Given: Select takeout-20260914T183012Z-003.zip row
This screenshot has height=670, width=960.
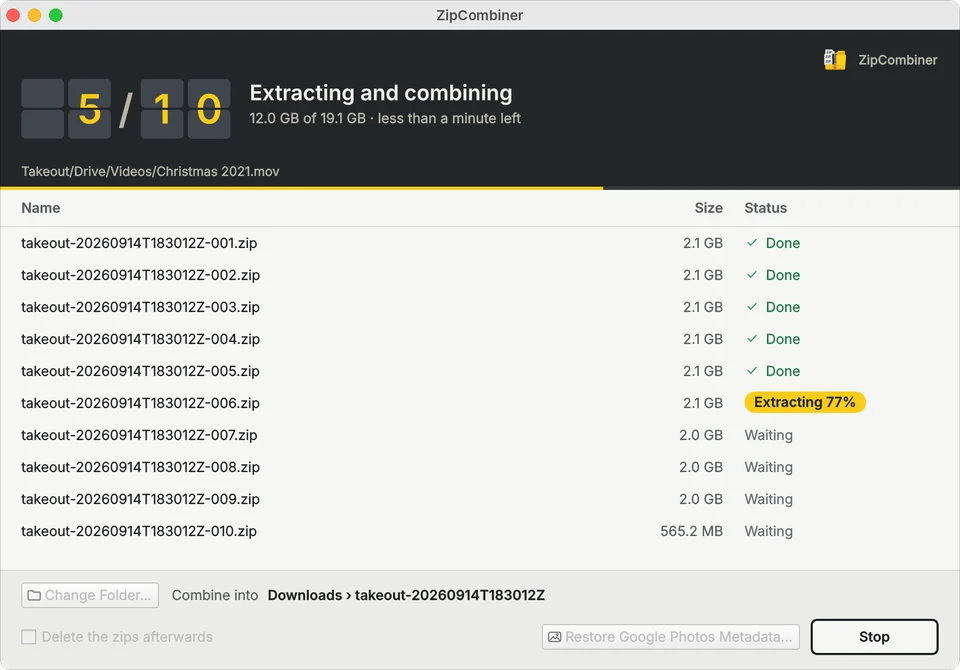Looking at the screenshot, I should [480, 307].
